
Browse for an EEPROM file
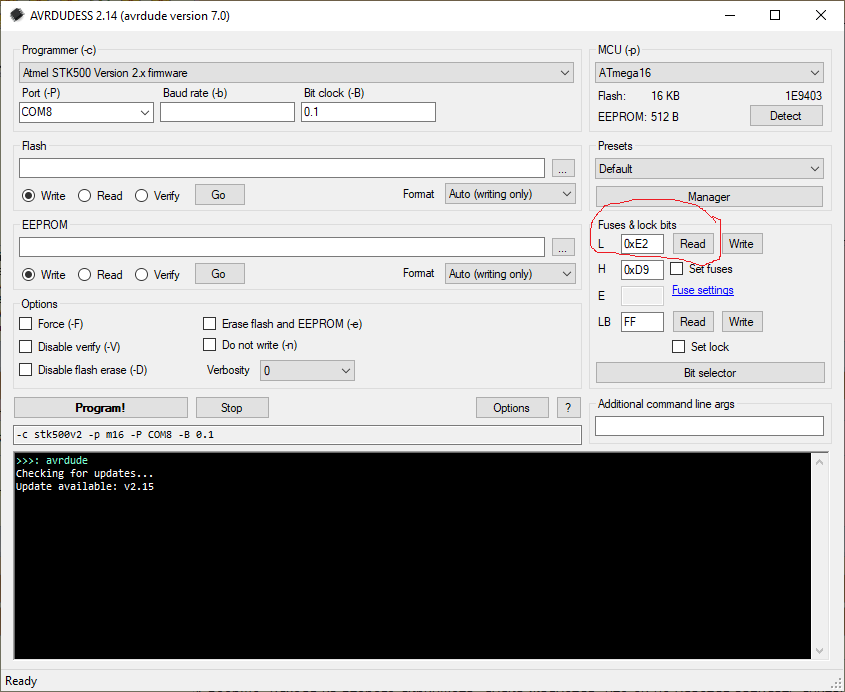pyautogui.click(x=563, y=247)
